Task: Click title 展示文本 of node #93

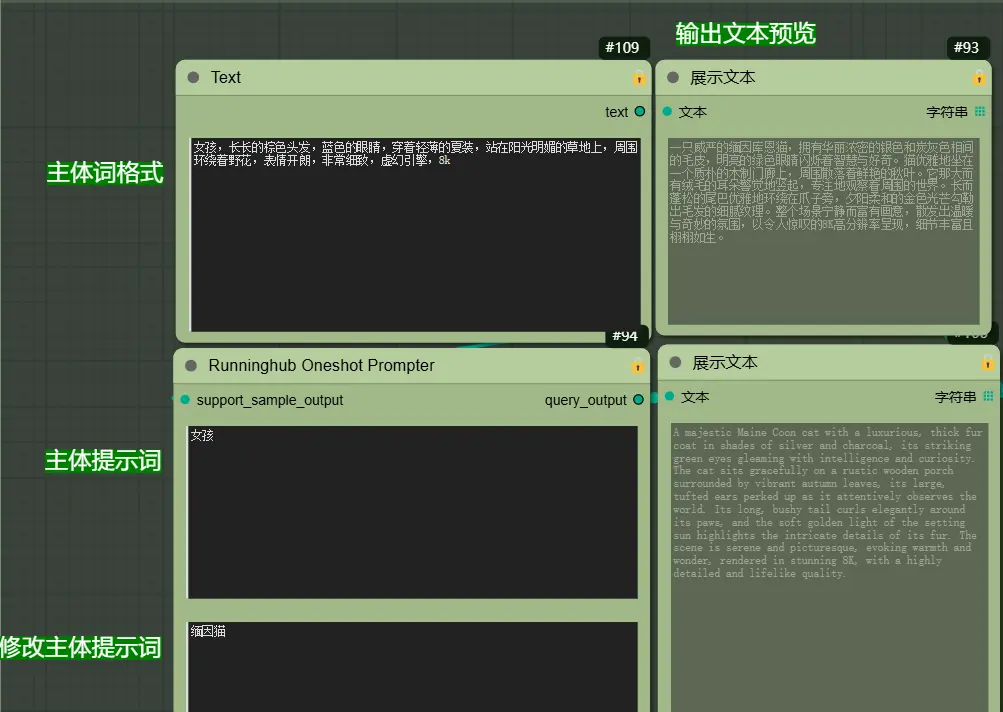Action: pos(723,77)
